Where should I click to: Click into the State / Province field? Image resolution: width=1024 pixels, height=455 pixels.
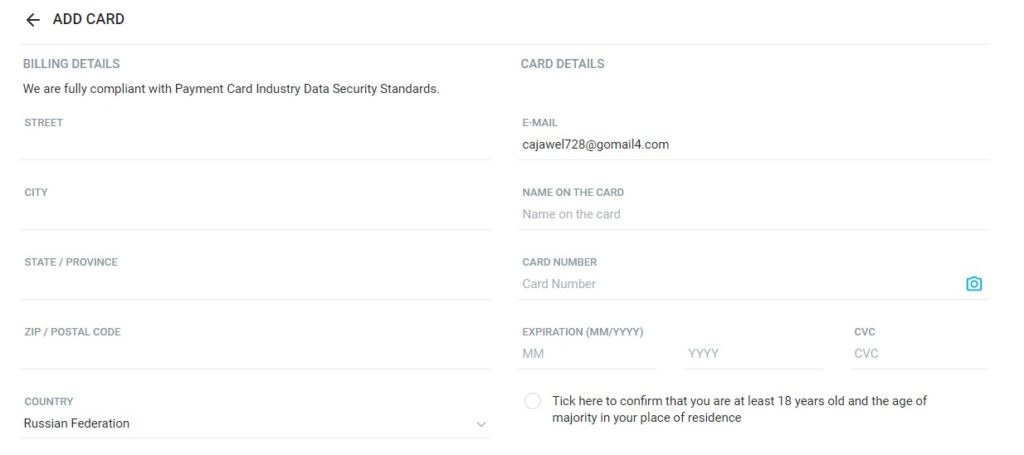pos(255,285)
